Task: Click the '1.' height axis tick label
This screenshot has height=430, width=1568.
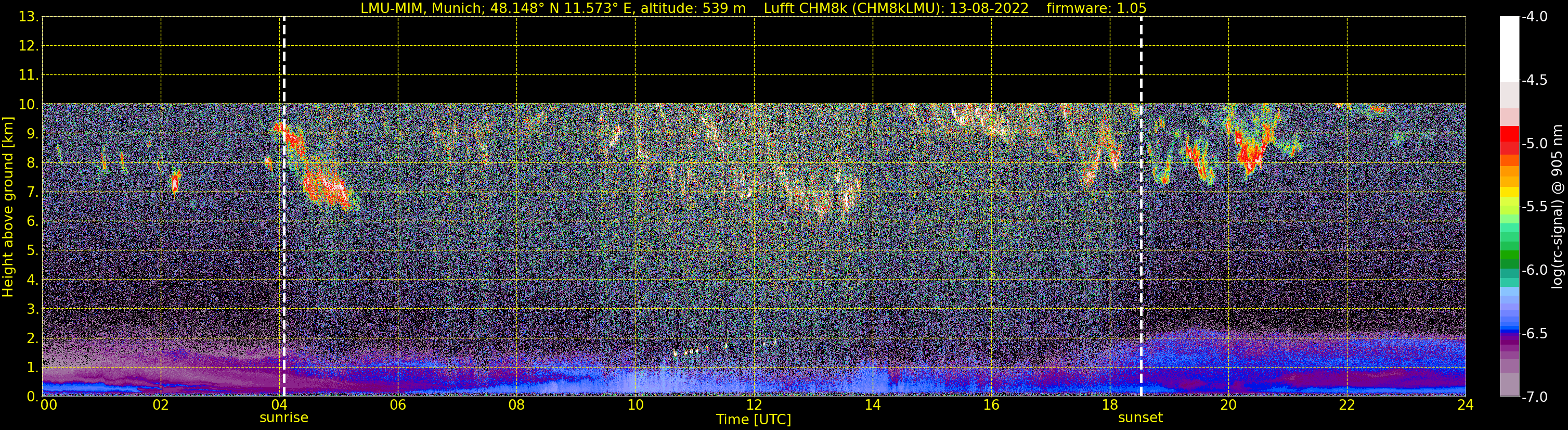Action: [x=32, y=368]
